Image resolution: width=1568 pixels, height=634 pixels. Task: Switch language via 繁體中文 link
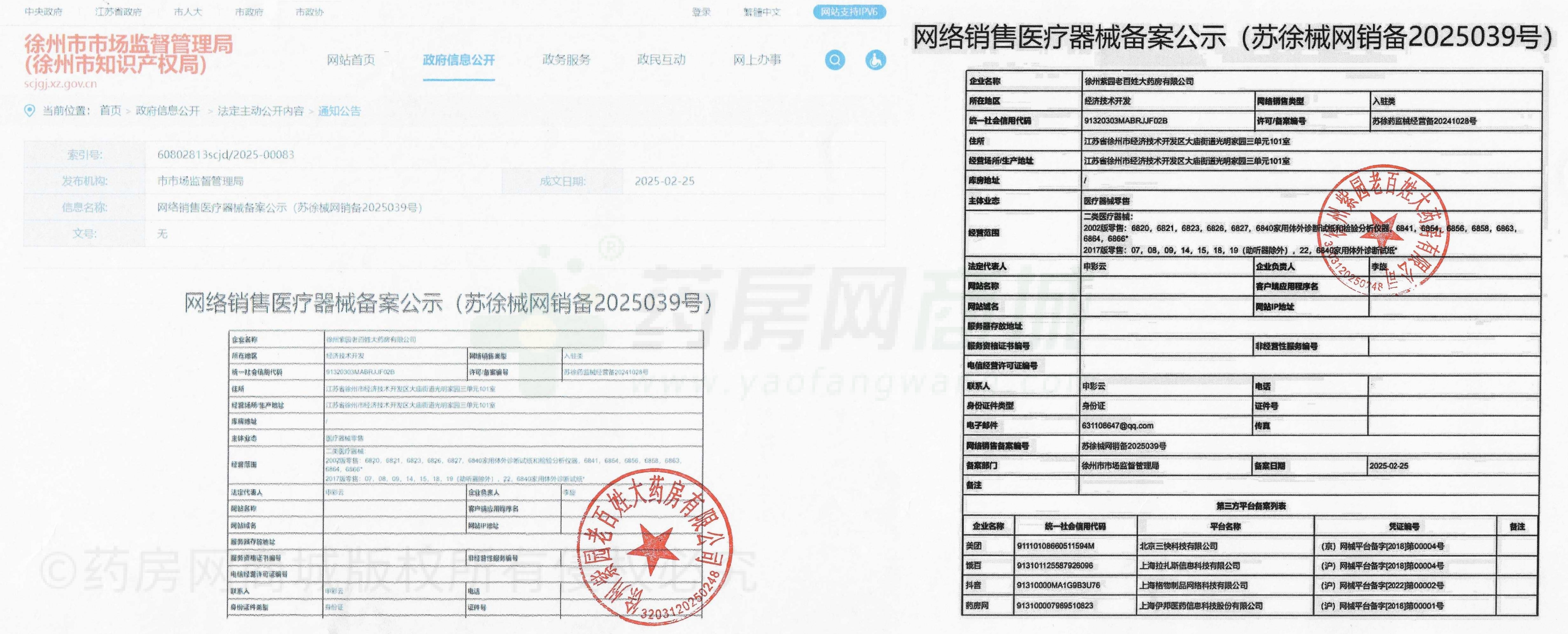coord(762,12)
